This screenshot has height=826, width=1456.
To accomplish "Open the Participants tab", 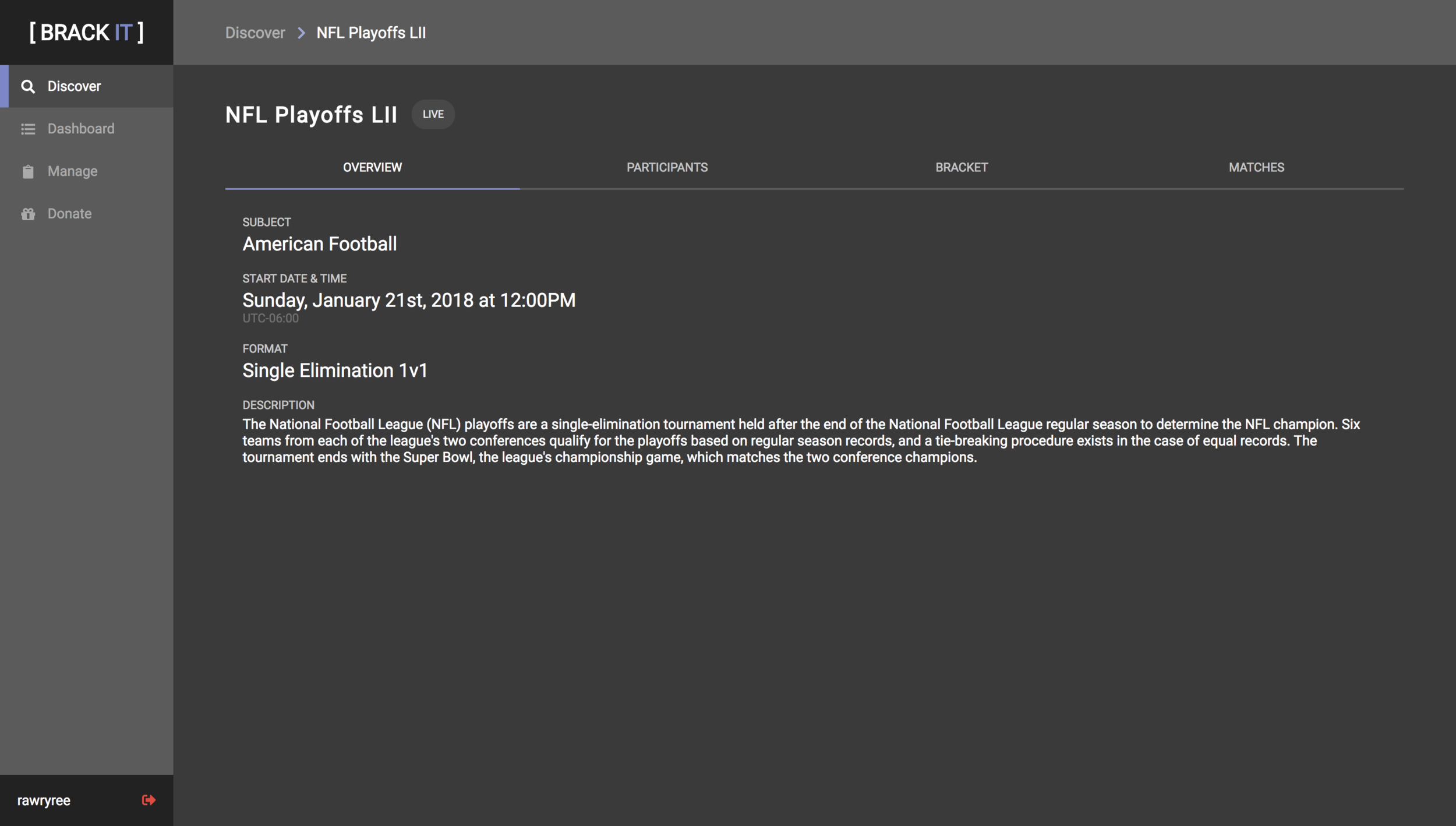I will [667, 168].
